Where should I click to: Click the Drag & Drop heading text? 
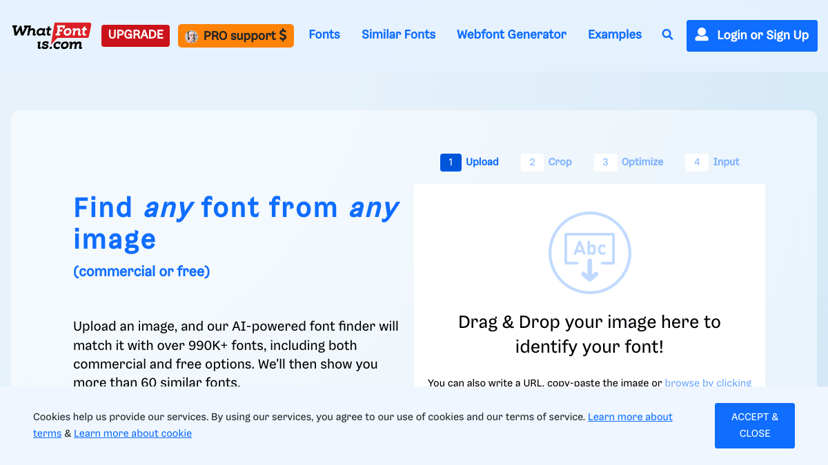click(589, 334)
